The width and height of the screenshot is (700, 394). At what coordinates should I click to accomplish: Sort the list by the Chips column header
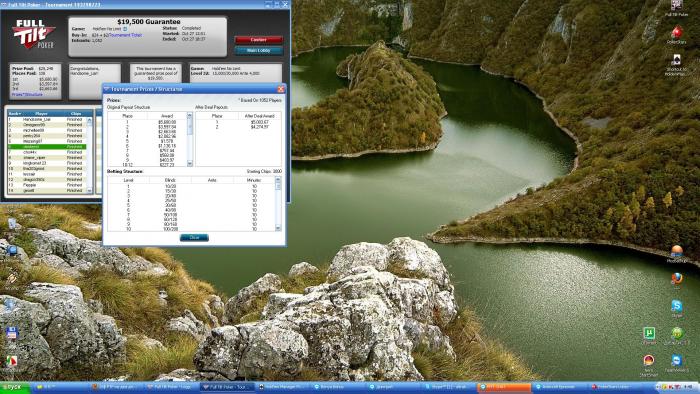(x=76, y=114)
